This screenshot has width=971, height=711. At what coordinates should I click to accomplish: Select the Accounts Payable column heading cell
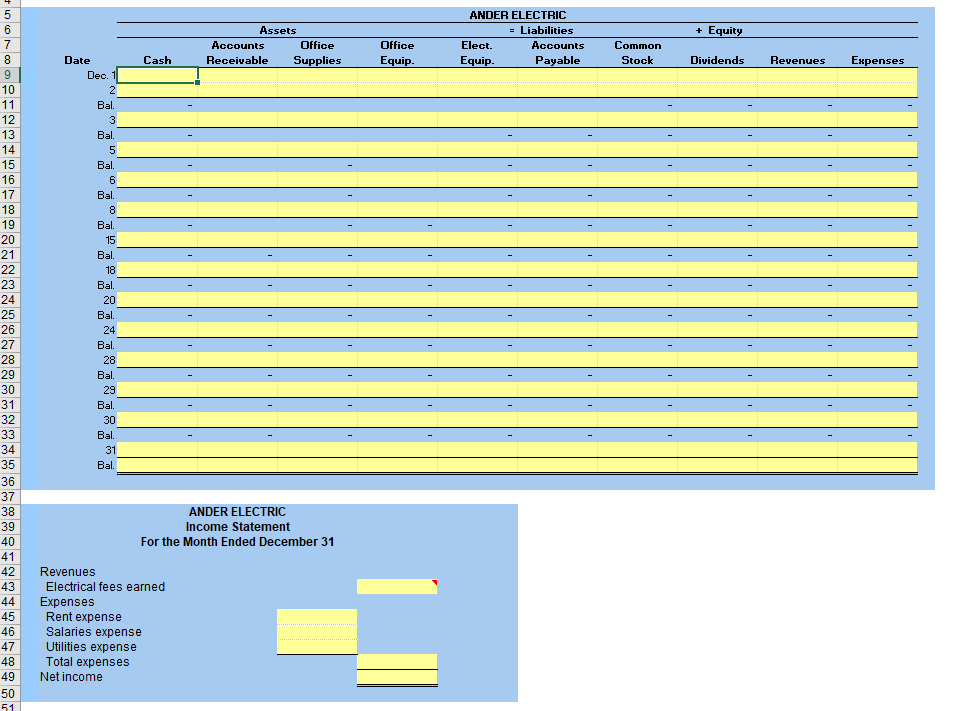click(x=557, y=53)
